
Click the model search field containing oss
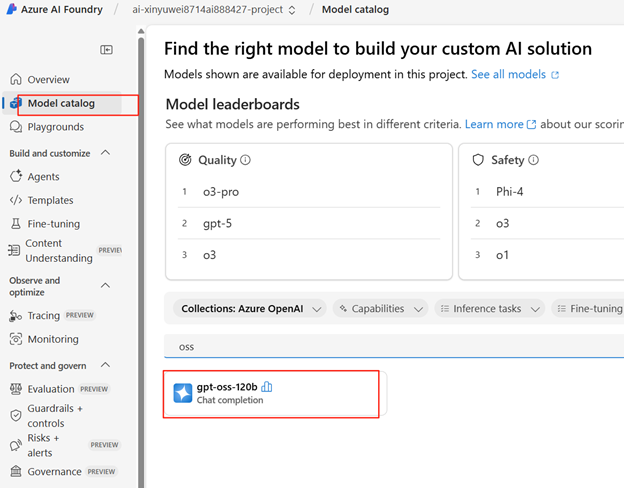[390, 346]
